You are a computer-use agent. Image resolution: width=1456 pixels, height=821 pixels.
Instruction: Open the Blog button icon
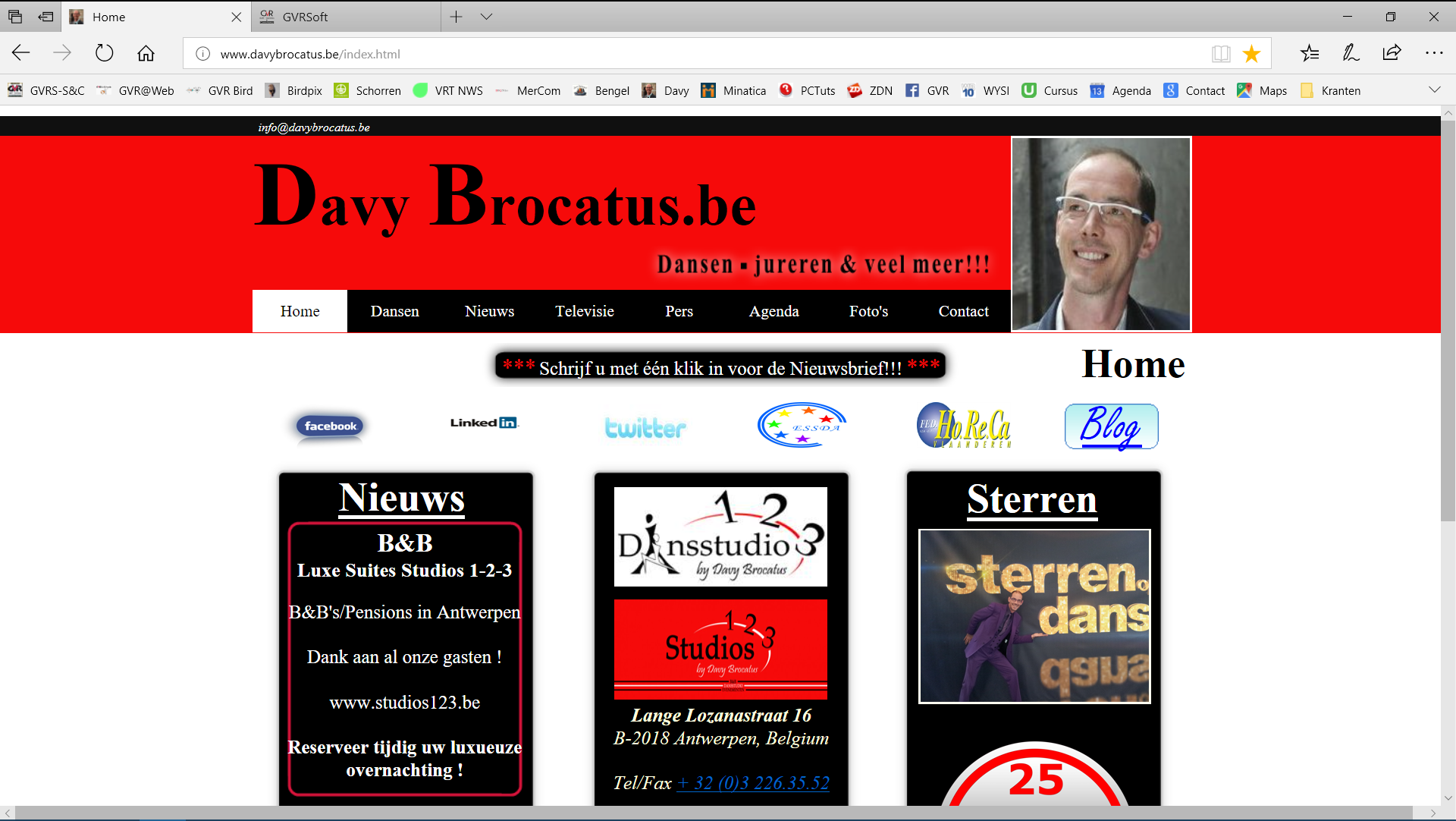click(1112, 426)
